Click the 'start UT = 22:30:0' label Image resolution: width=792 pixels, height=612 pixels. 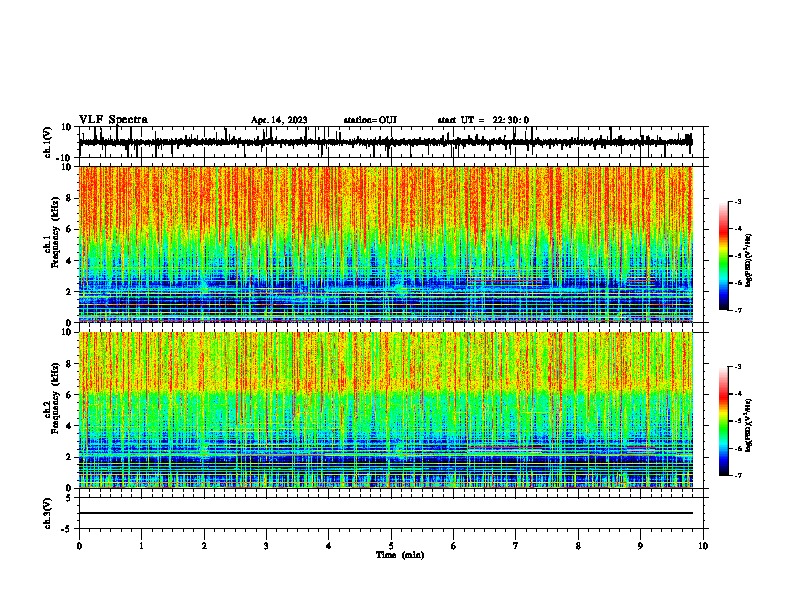click(x=483, y=120)
